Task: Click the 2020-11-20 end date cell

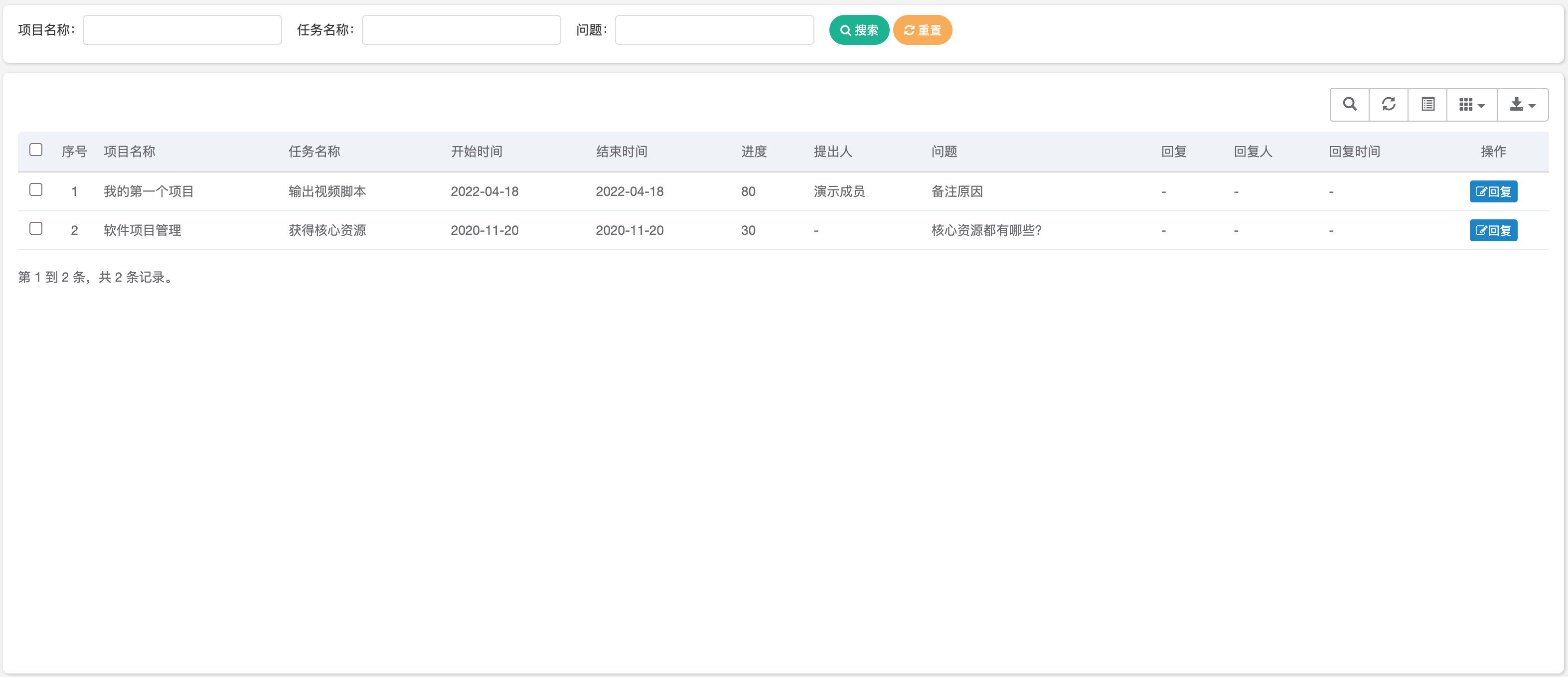Action: point(629,230)
